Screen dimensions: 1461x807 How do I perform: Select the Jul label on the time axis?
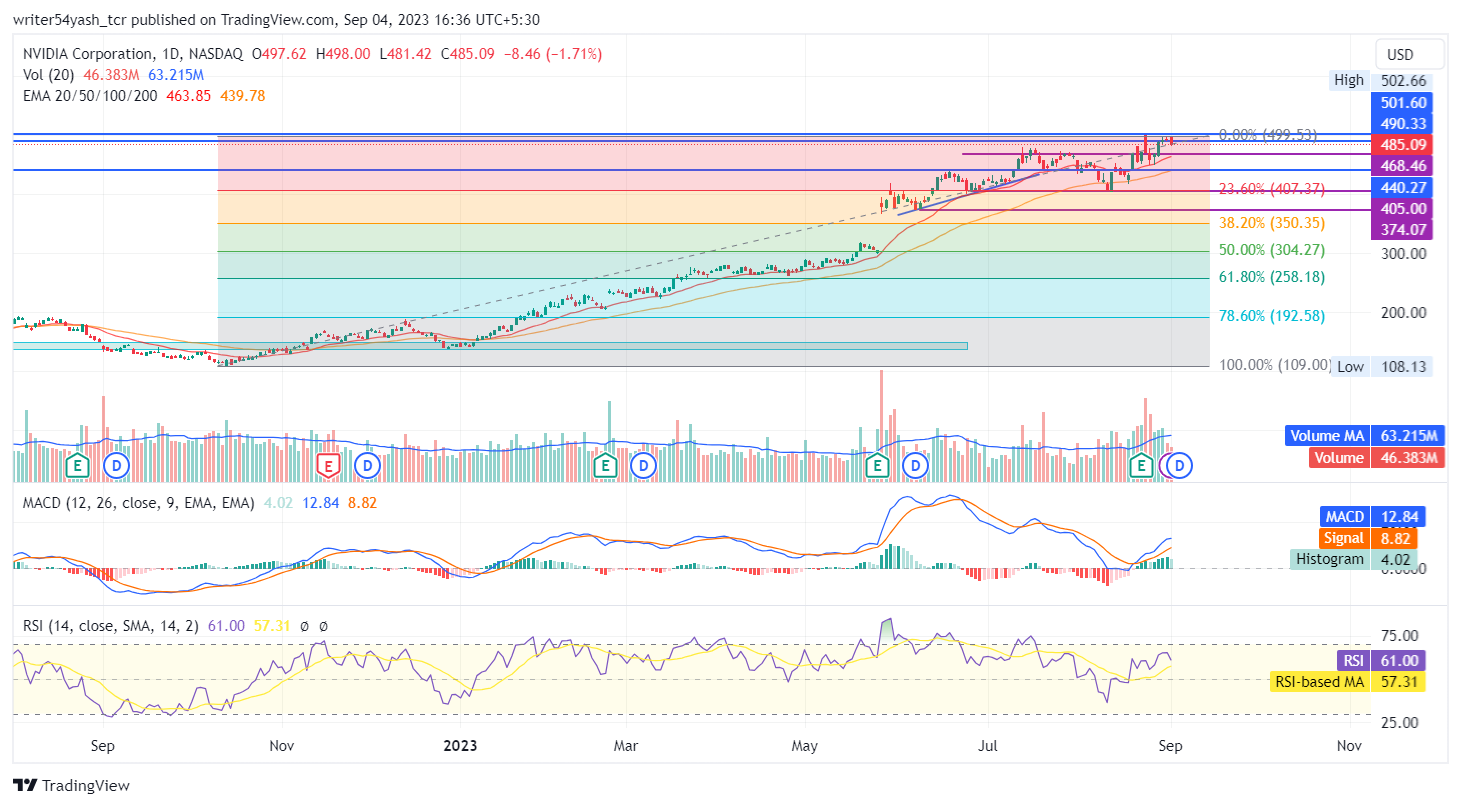(990, 746)
